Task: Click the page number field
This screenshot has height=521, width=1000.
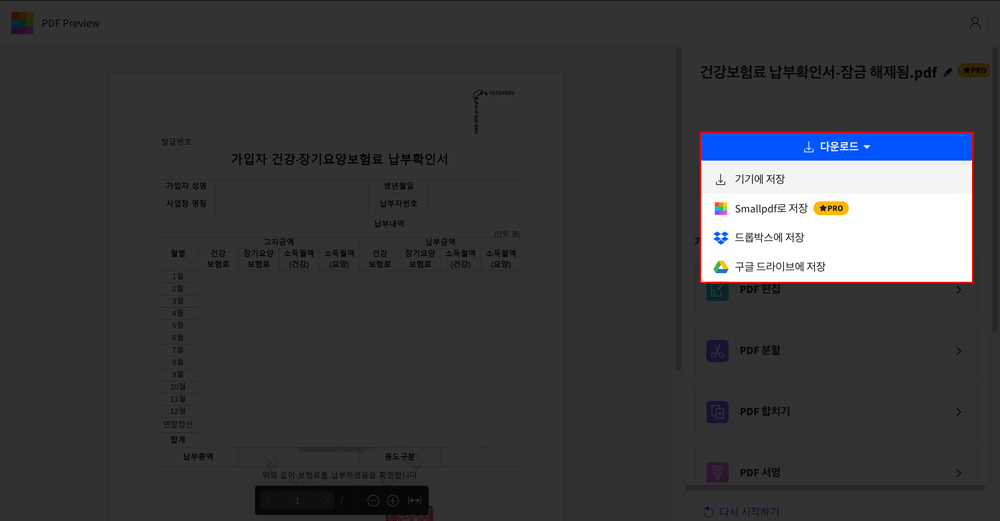Action: (x=297, y=501)
